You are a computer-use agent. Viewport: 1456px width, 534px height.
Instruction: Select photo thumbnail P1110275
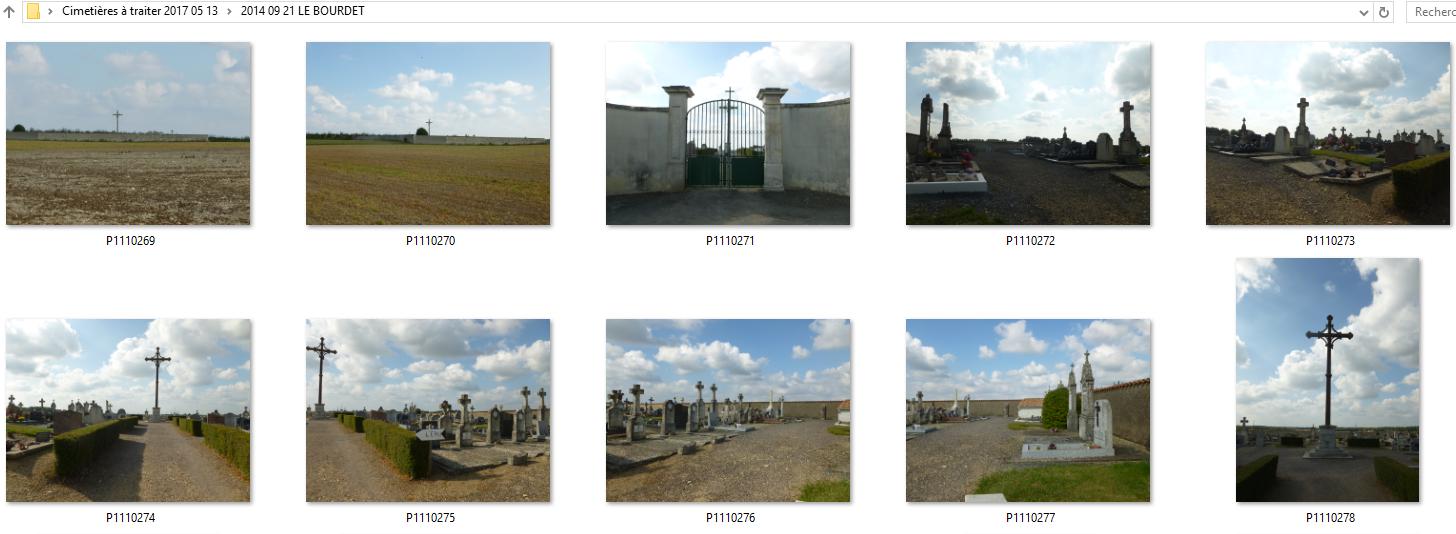click(x=428, y=410)
